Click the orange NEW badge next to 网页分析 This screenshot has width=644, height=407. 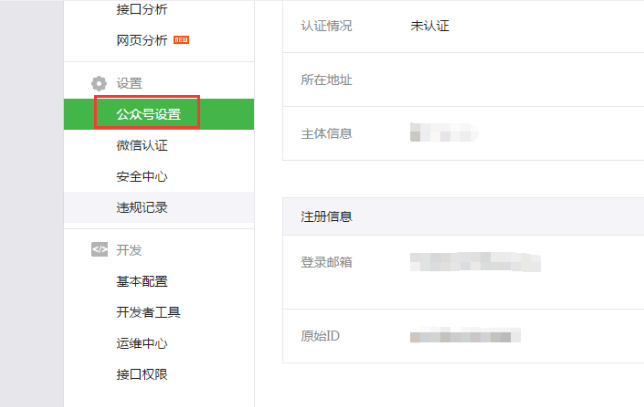[x=181, y=40]
